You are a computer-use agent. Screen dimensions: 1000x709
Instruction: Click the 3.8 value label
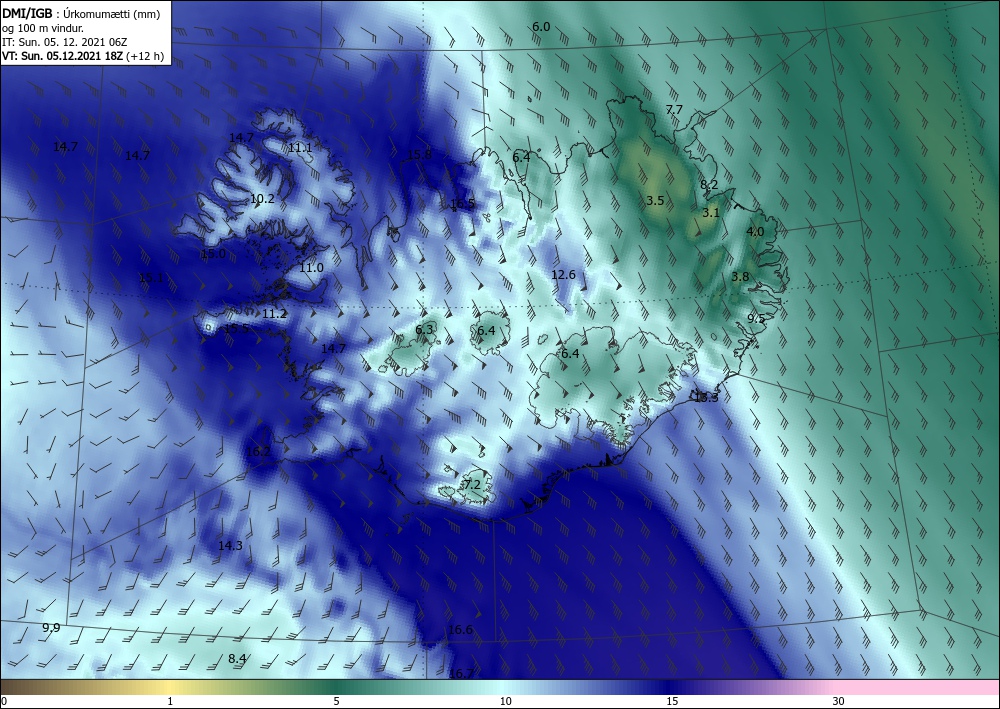(x=740, y=277)
